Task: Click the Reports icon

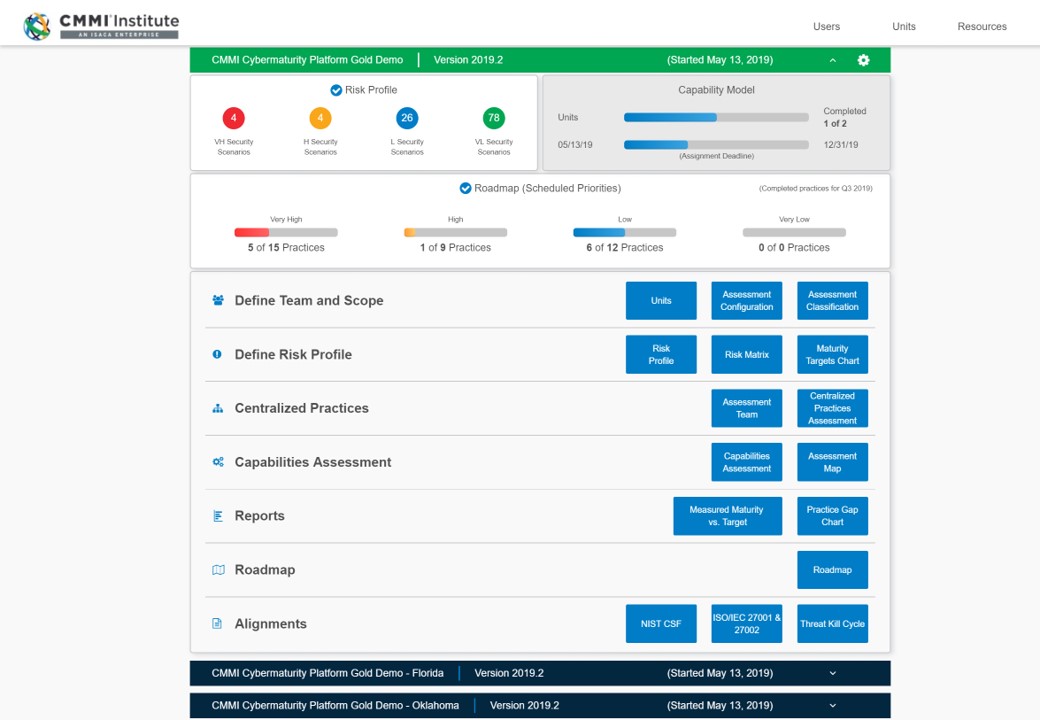Action: [218, 516]
